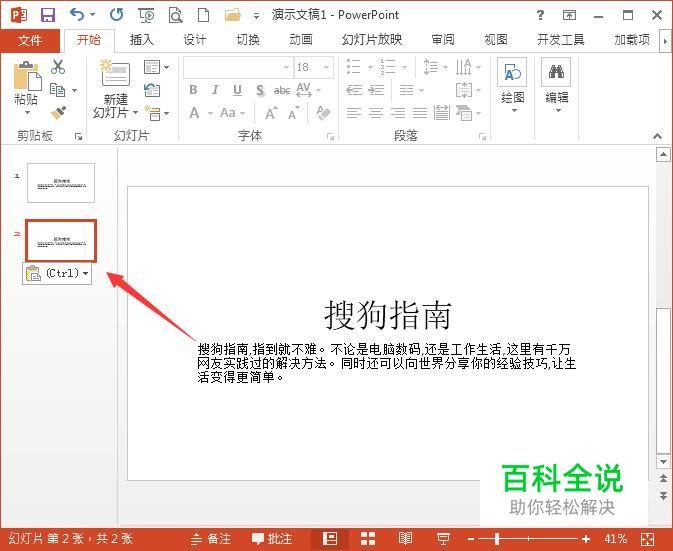Screen dimensions: 673x551
Task: Switch to 设计 Design tab
Action: [194, 40]
